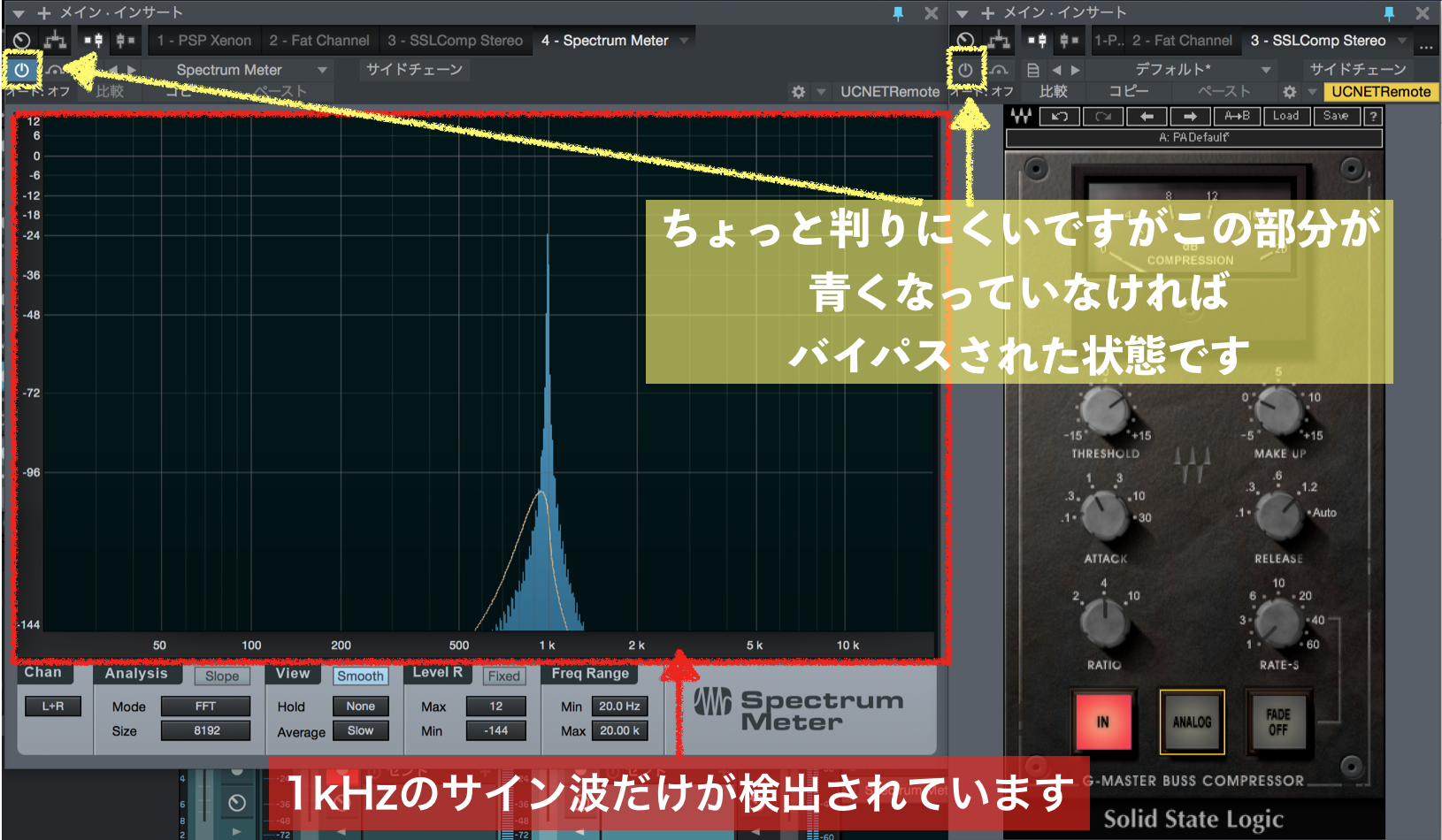Viewport: 1442px width, 840px height.
Task: Open the automation dial icon, left window
Action: pyautogui.click(x=22, y=41)
